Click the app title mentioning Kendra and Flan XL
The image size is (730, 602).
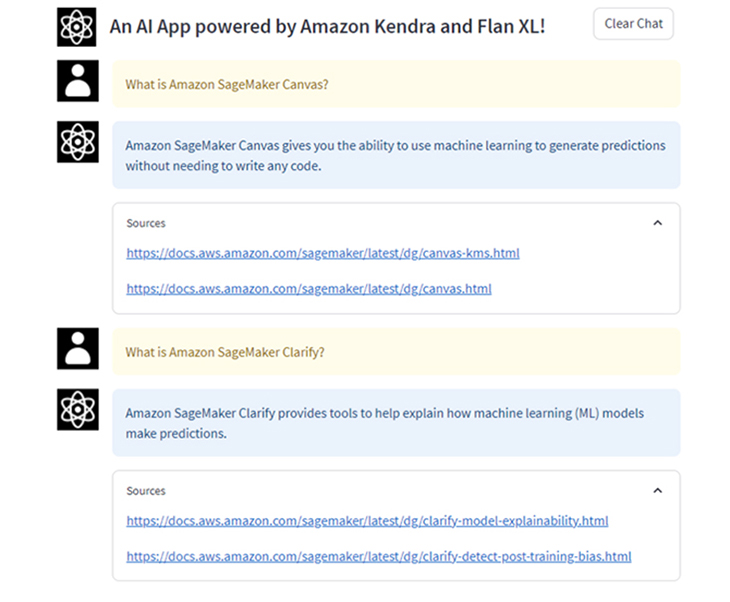pyautogui.click(x=327, y=27)
